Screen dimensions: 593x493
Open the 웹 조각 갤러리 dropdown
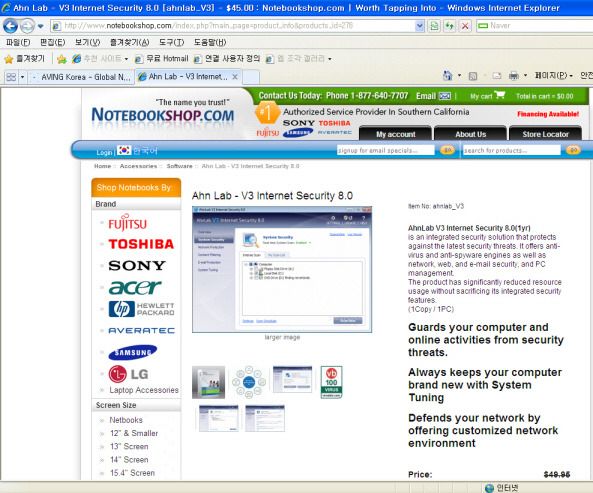click(298, 59)
